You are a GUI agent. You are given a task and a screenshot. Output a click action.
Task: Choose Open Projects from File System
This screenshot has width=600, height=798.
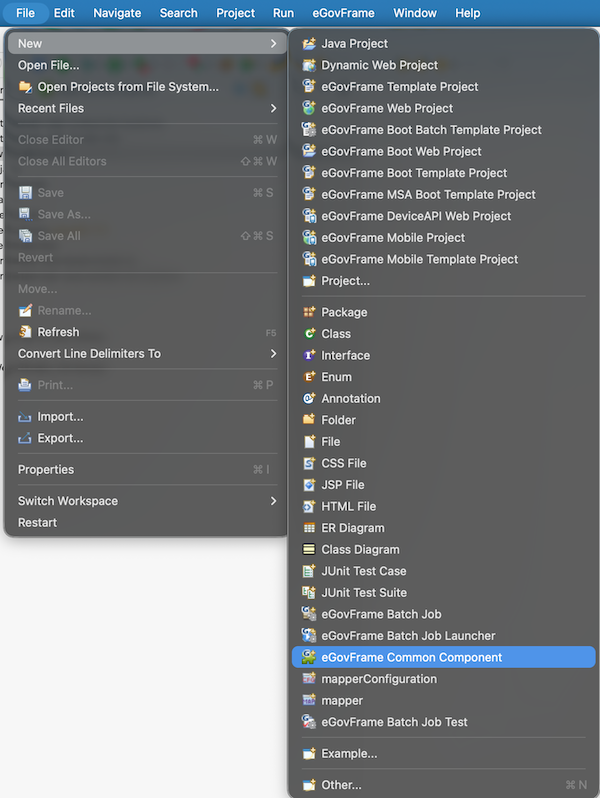127,87
